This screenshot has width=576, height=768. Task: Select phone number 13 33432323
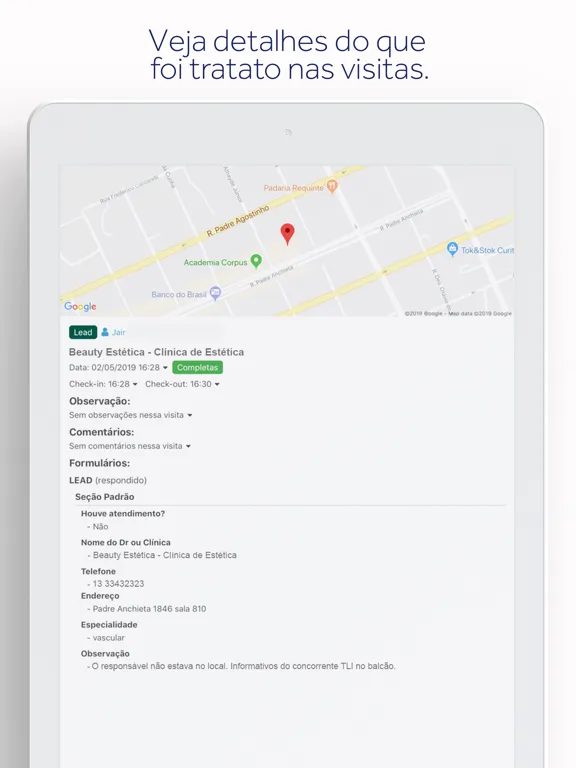tap(118, 583)
